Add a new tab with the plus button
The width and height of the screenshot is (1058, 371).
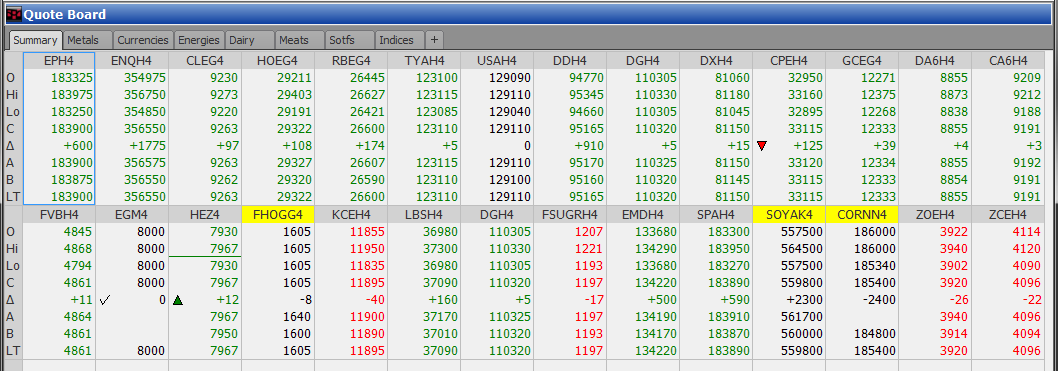(434, 40)
